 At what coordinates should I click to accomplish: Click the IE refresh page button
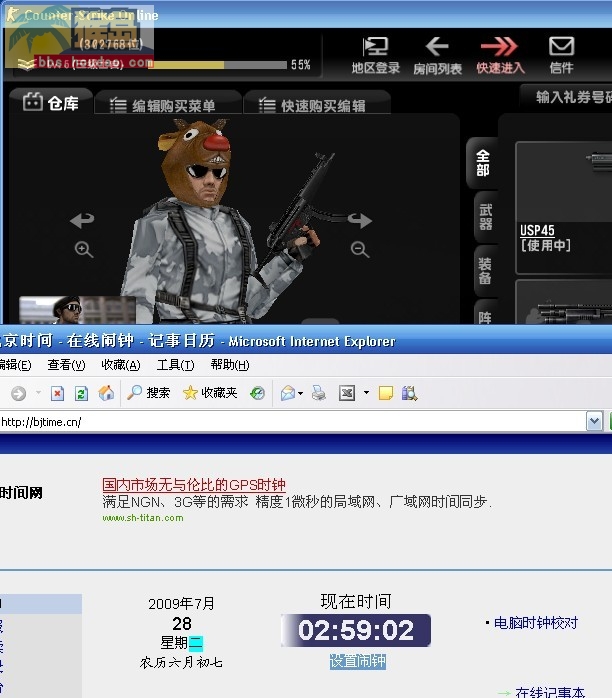[81, 394]
